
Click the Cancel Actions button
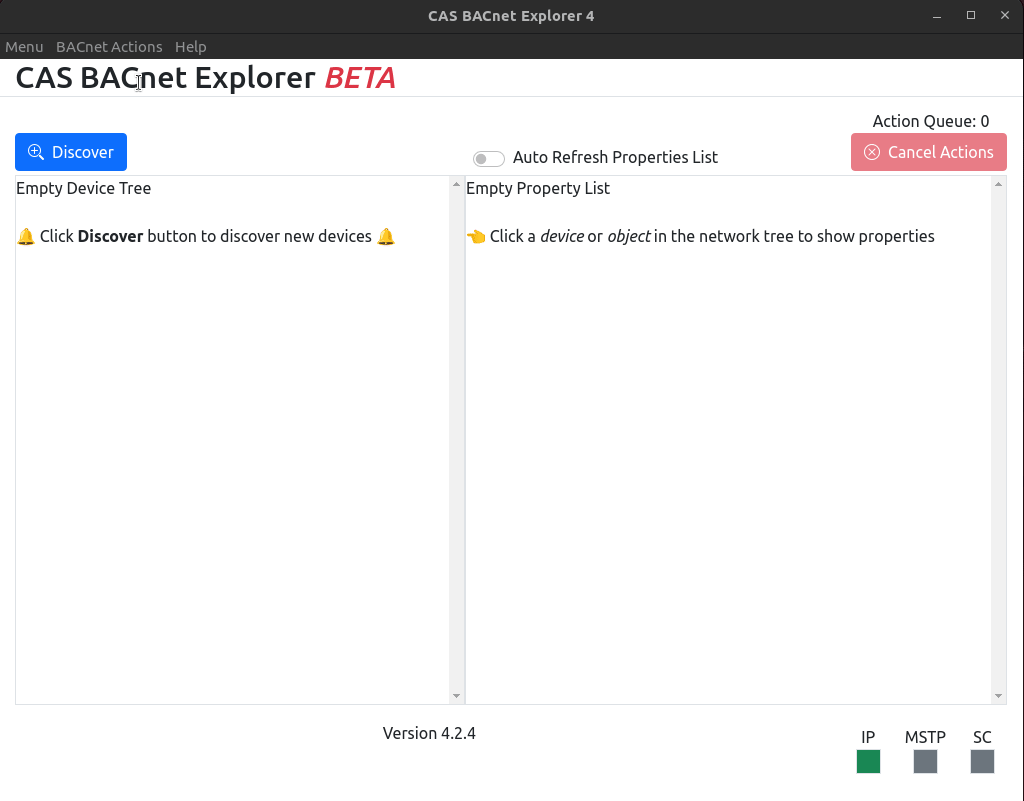coord(928,152)
